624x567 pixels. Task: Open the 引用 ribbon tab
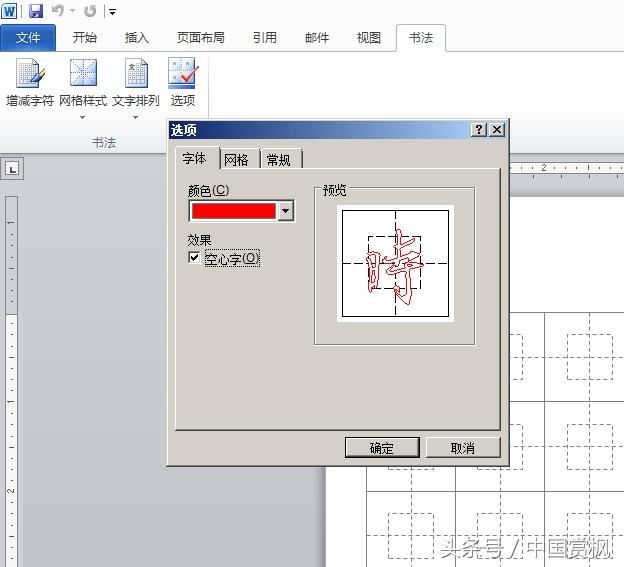pyautogui.click(x=265, y=38)
